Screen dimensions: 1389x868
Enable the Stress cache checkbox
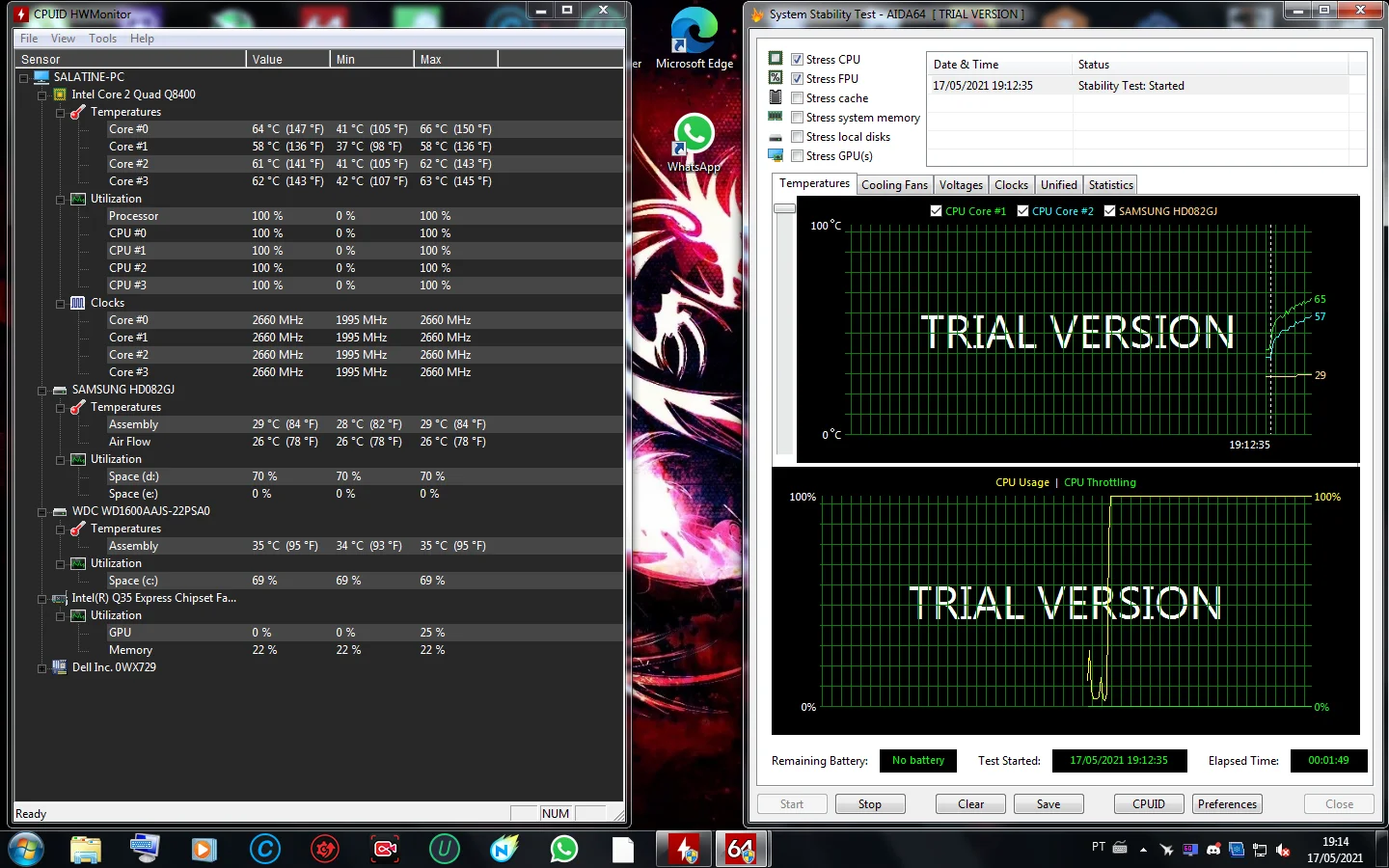point(797,98)
